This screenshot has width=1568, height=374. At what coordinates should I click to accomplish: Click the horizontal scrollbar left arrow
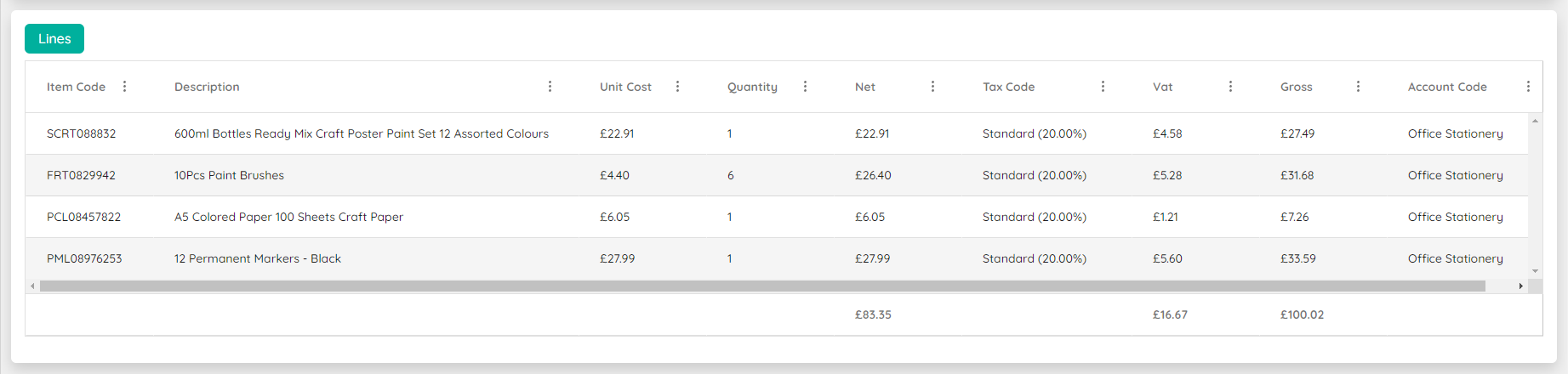(32, 286)
